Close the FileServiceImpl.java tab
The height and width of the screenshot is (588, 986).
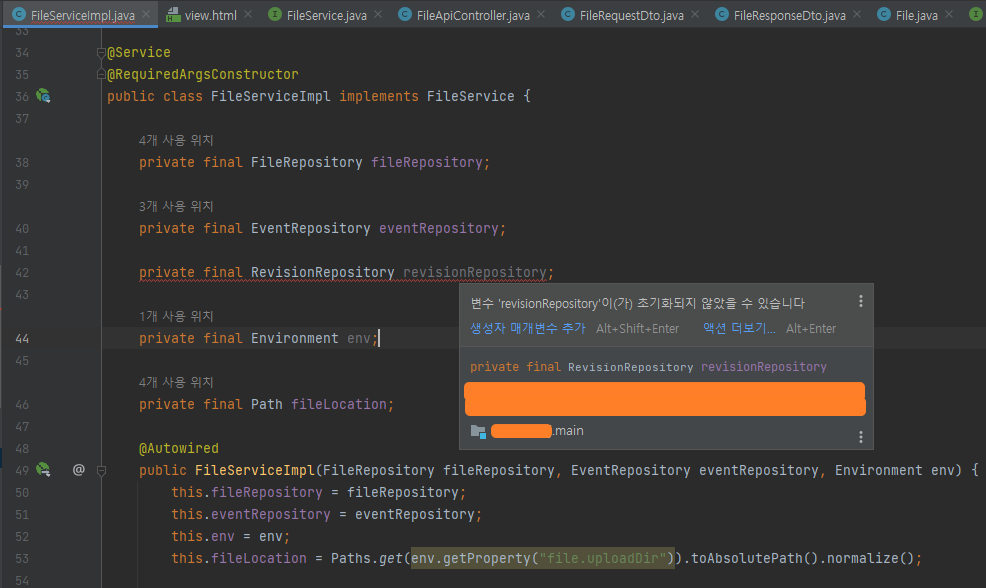pos(147,14)
